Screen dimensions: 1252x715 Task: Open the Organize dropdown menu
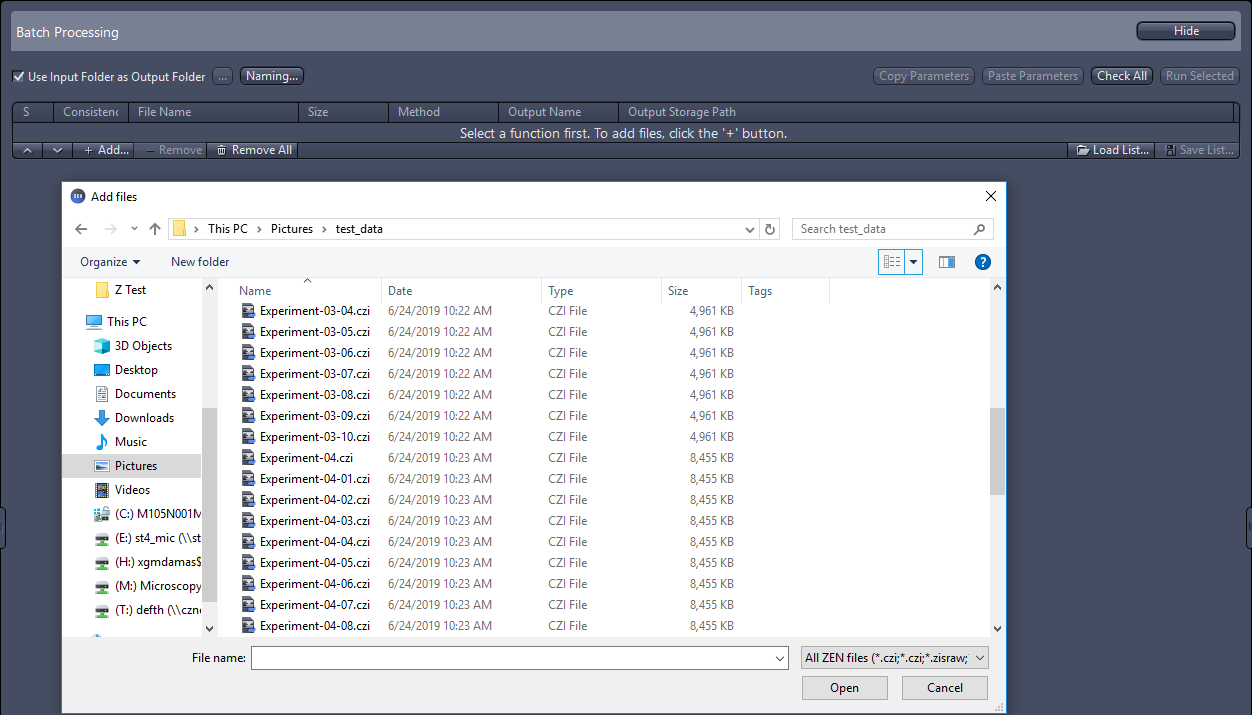pos(110,262)
